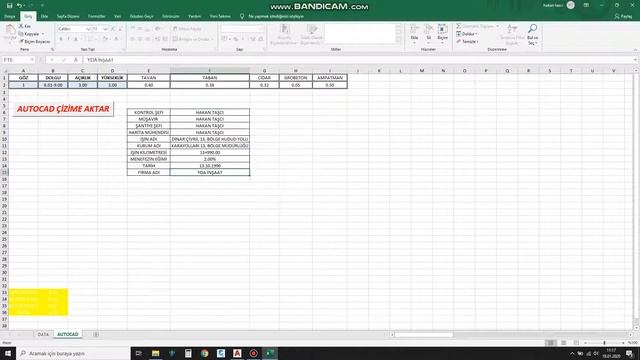Select the YÜKSEKLİK header cell

(112, 78)
